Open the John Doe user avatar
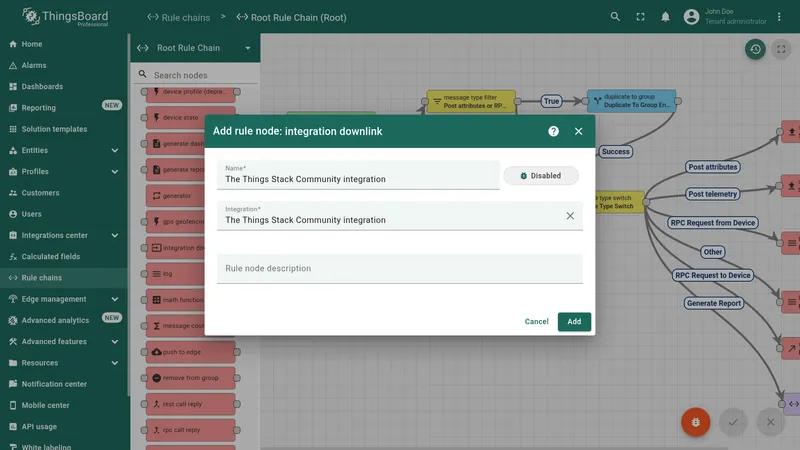 pyautogui.click(x=691, y=17)
